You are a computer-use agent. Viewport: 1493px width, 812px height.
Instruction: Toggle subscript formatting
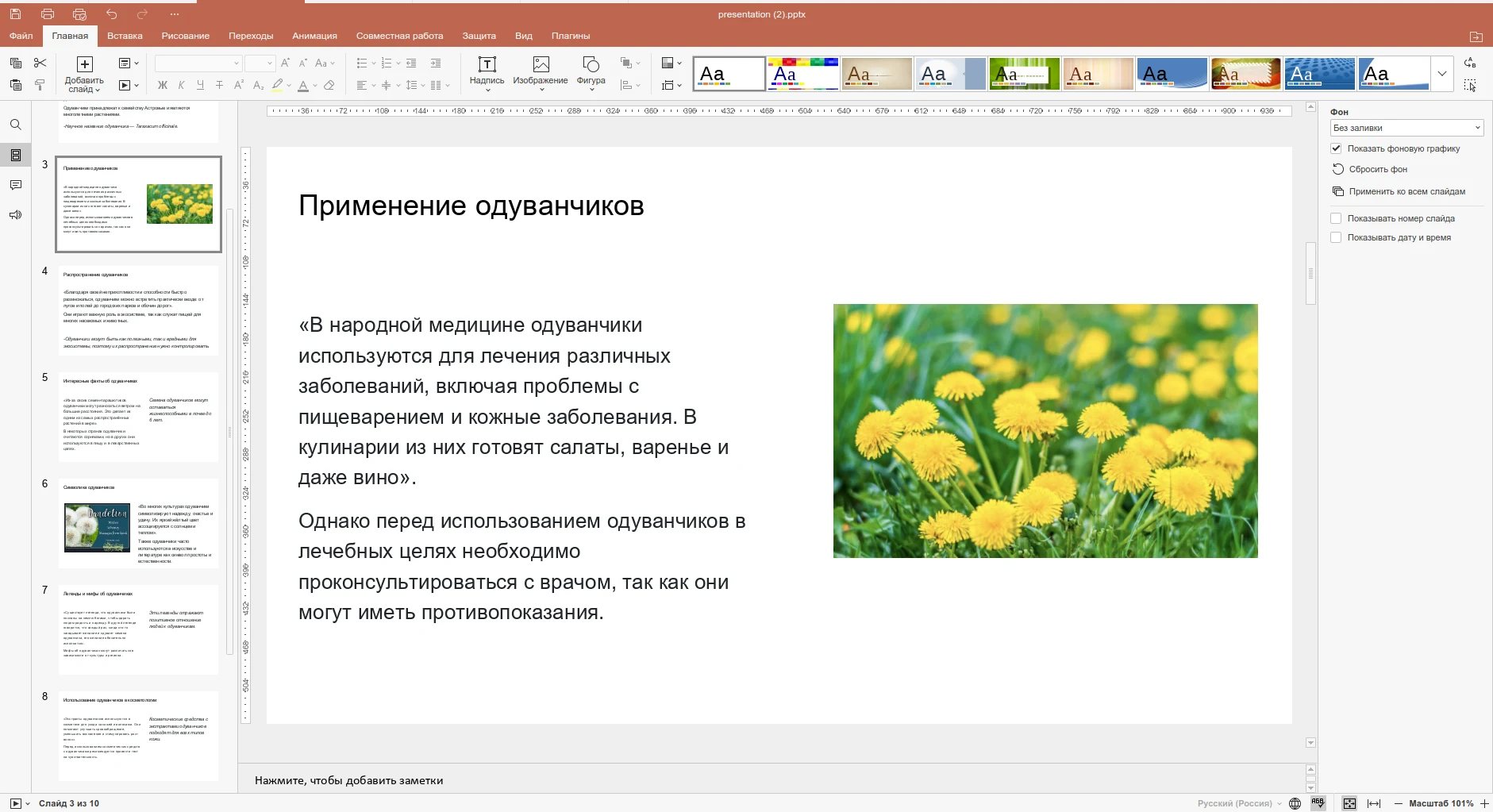[x=259, y=85]
